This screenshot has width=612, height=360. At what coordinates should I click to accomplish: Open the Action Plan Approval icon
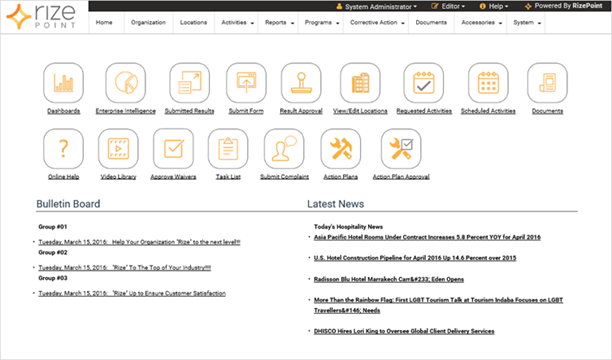pyautogui.click(x=401, y=149)
